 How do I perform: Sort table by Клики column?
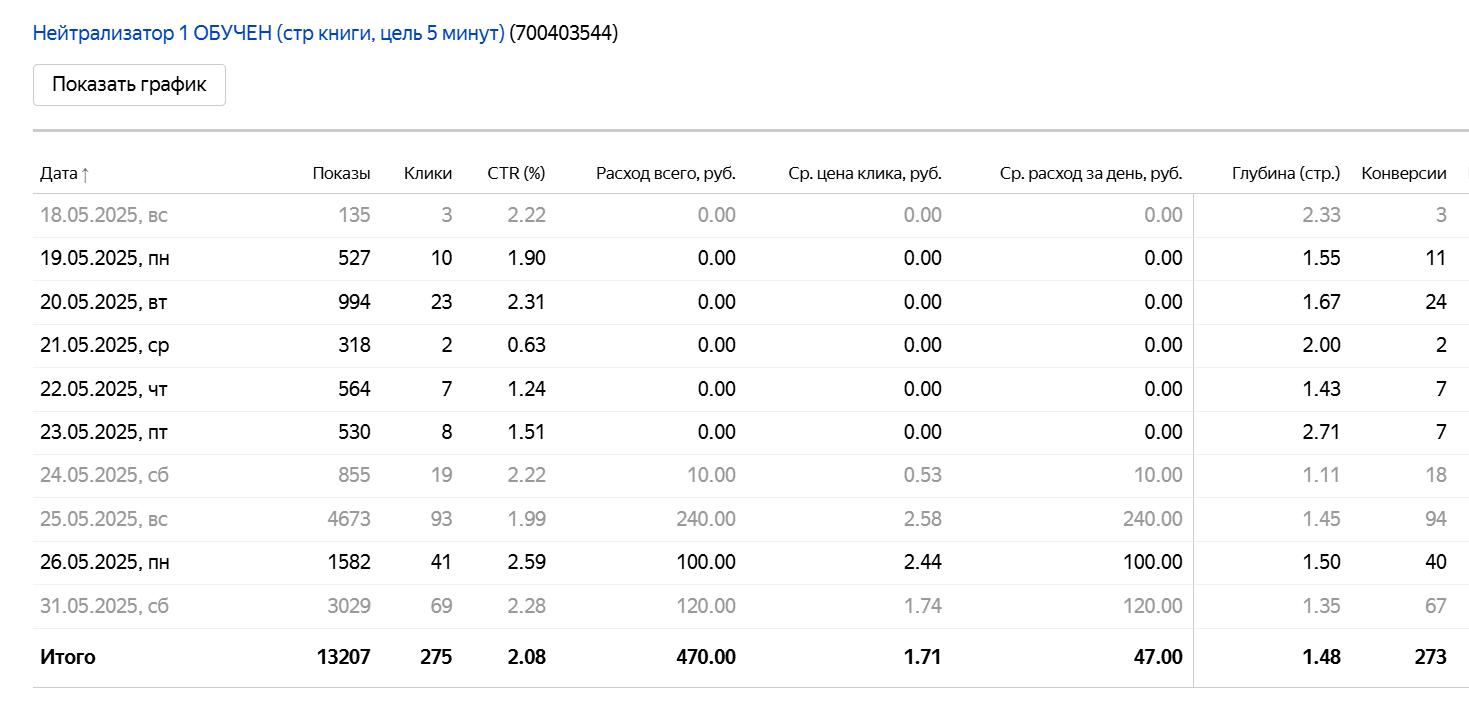(427, 173)
